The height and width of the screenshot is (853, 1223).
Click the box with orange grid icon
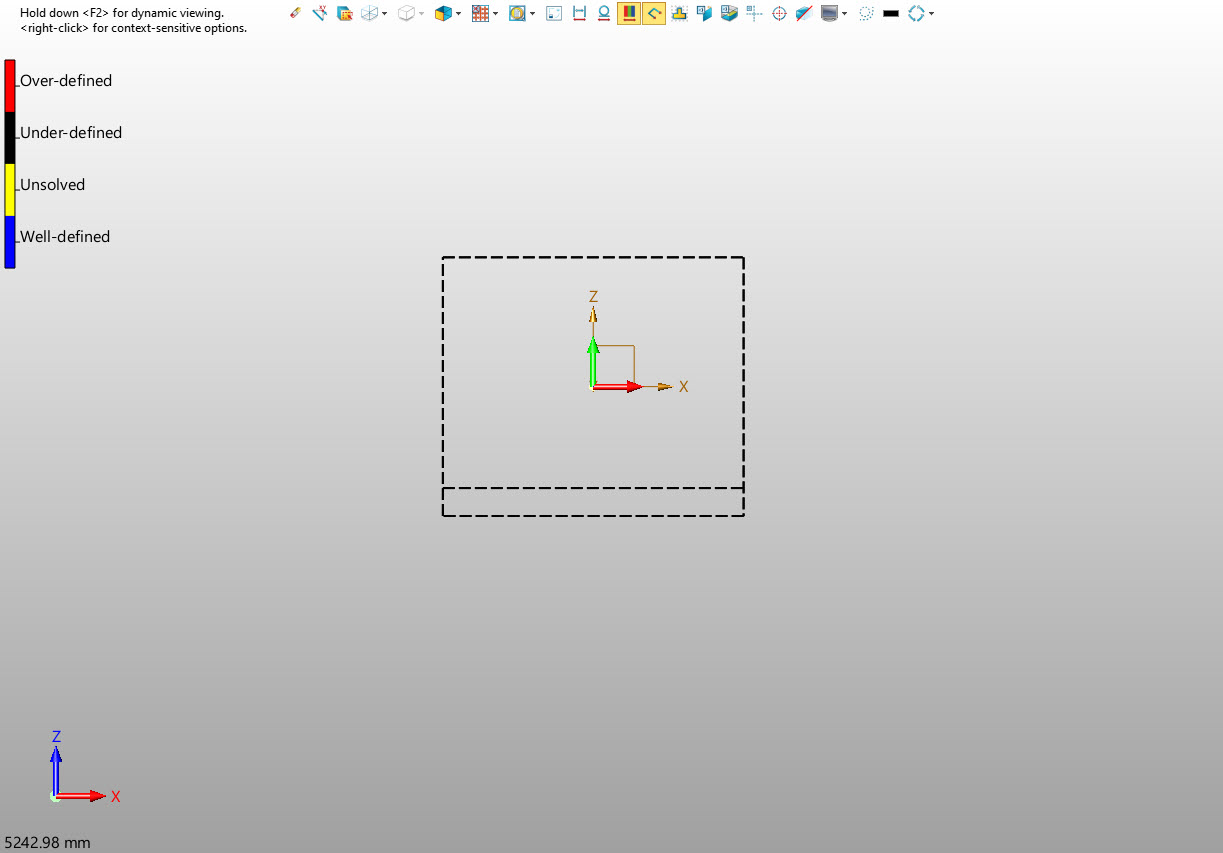[345, 13]
